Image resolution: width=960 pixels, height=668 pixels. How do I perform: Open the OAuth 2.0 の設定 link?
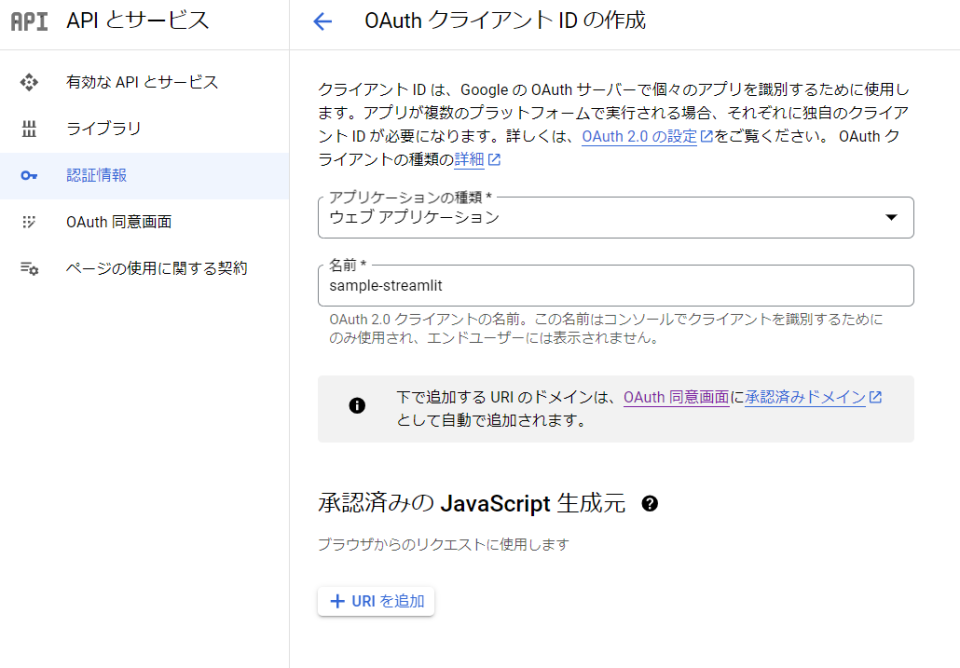tap(639, 137)
